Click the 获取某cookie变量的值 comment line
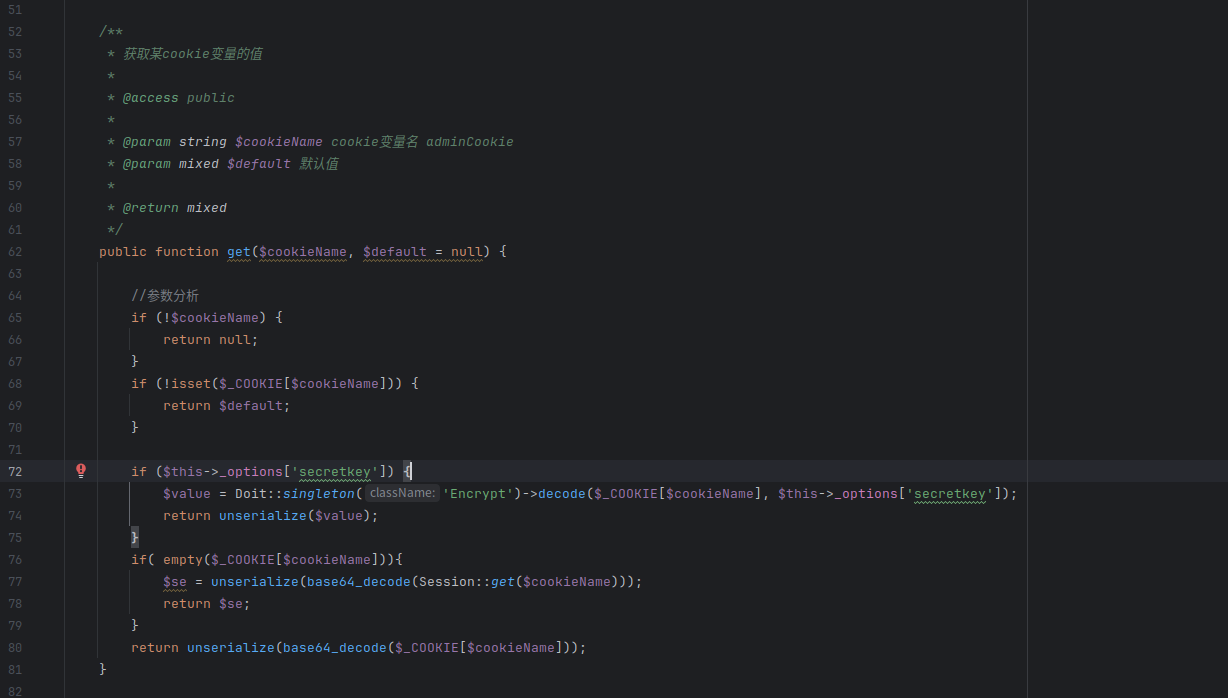 pos(193,53)
